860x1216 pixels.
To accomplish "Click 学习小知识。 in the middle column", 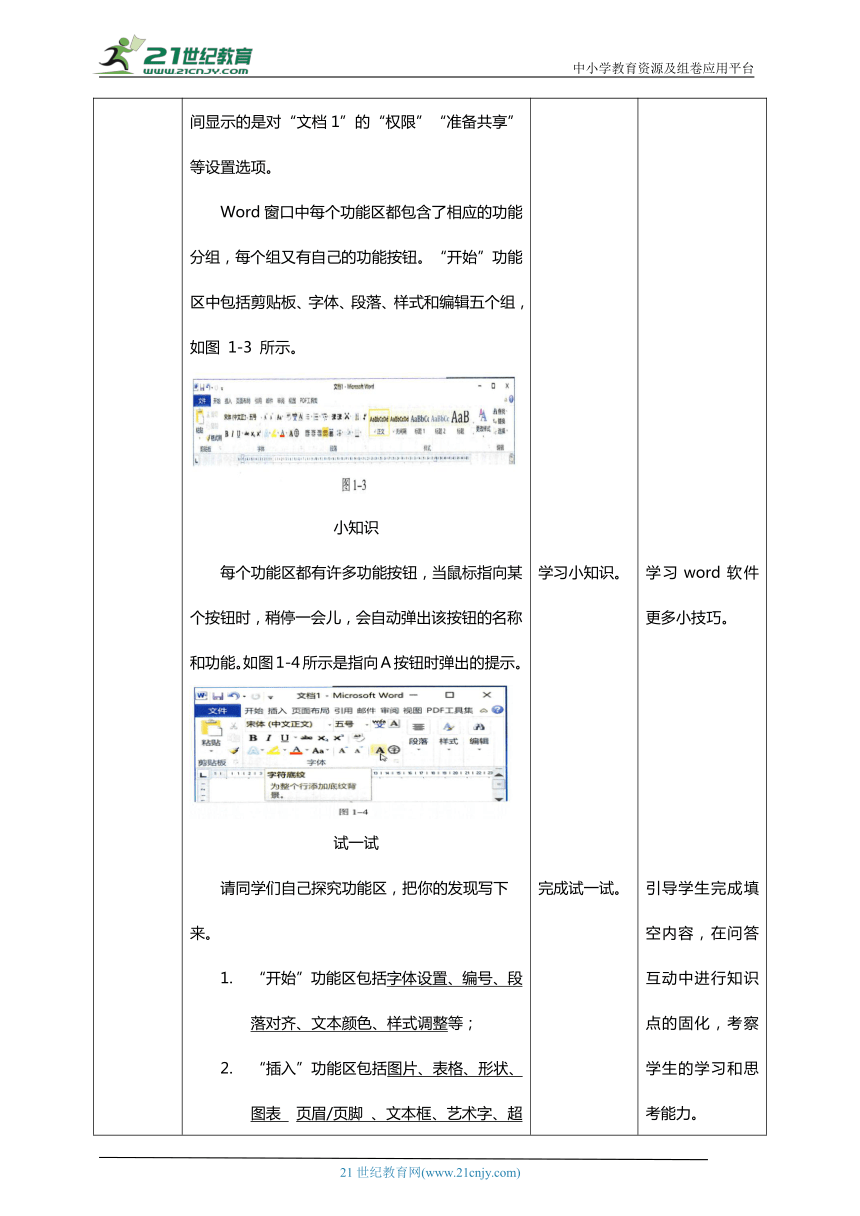I will 582,573.
